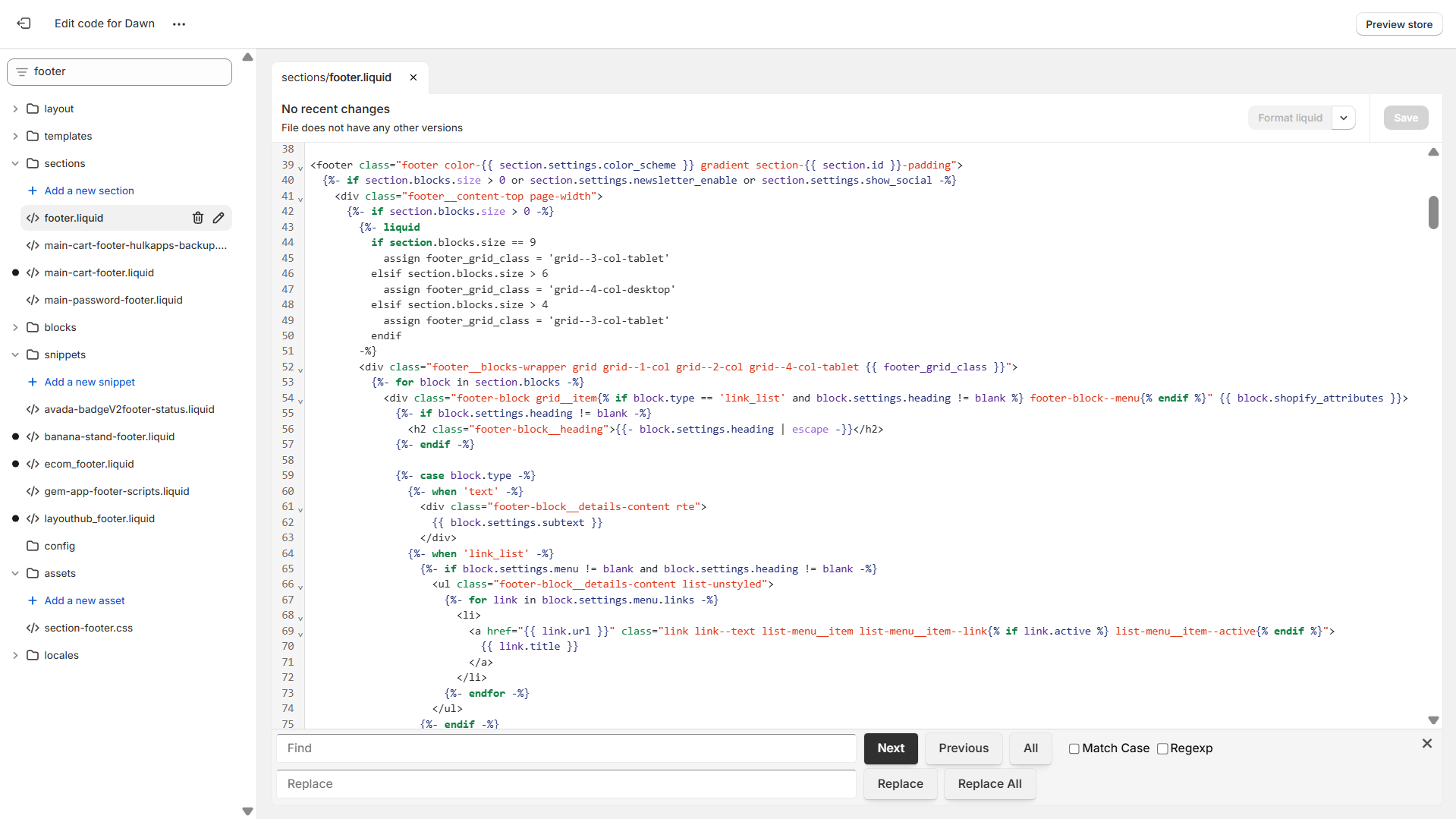
Task: Open the three-dot menu beside Edit code for Dawn
Action: 179,24
